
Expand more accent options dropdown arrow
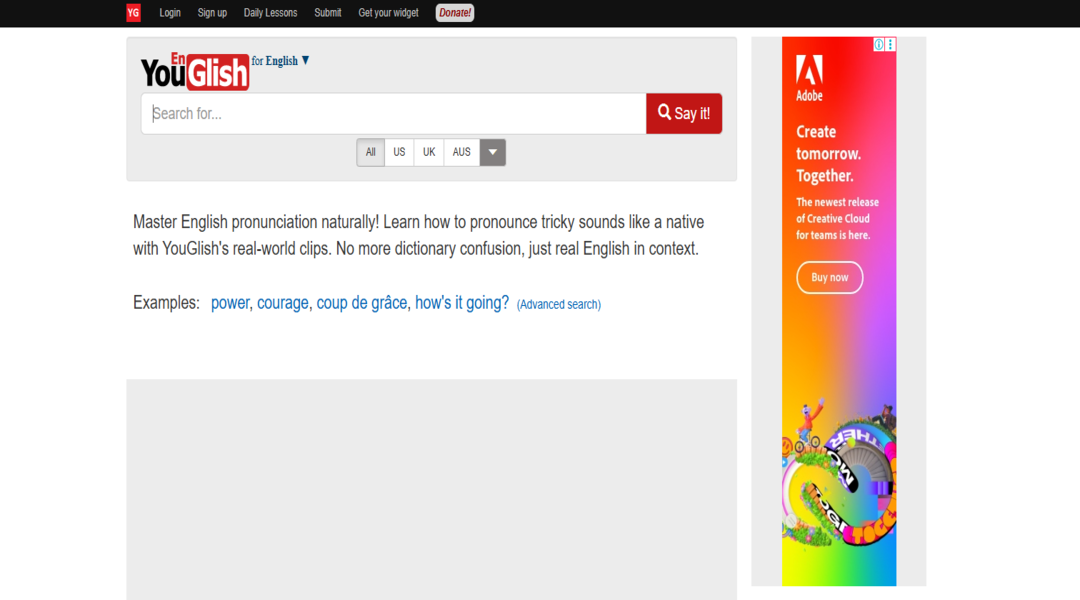click(x=492, y=152)
